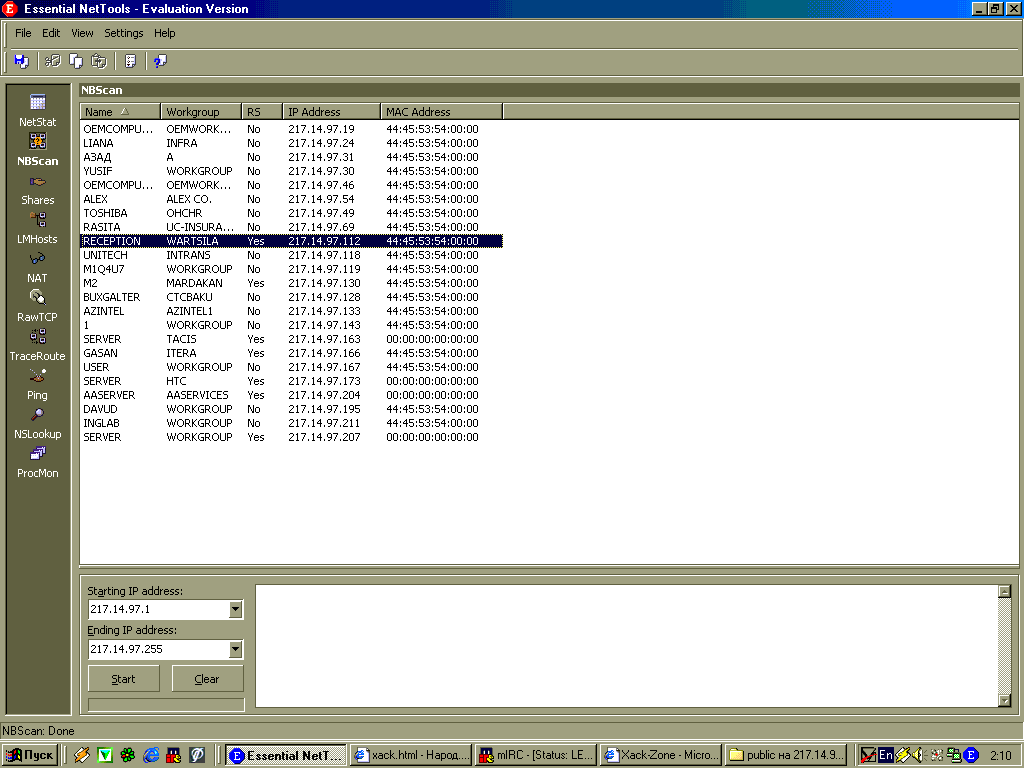Switch to the NetStat tool
The image size is (1024, 768).
(x=38, y=110)
